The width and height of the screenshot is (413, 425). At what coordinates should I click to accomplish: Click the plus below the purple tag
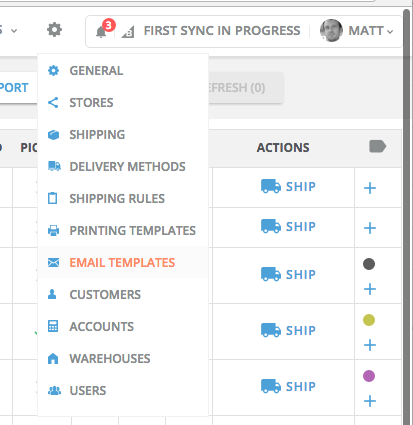click(x=370, y=401)
